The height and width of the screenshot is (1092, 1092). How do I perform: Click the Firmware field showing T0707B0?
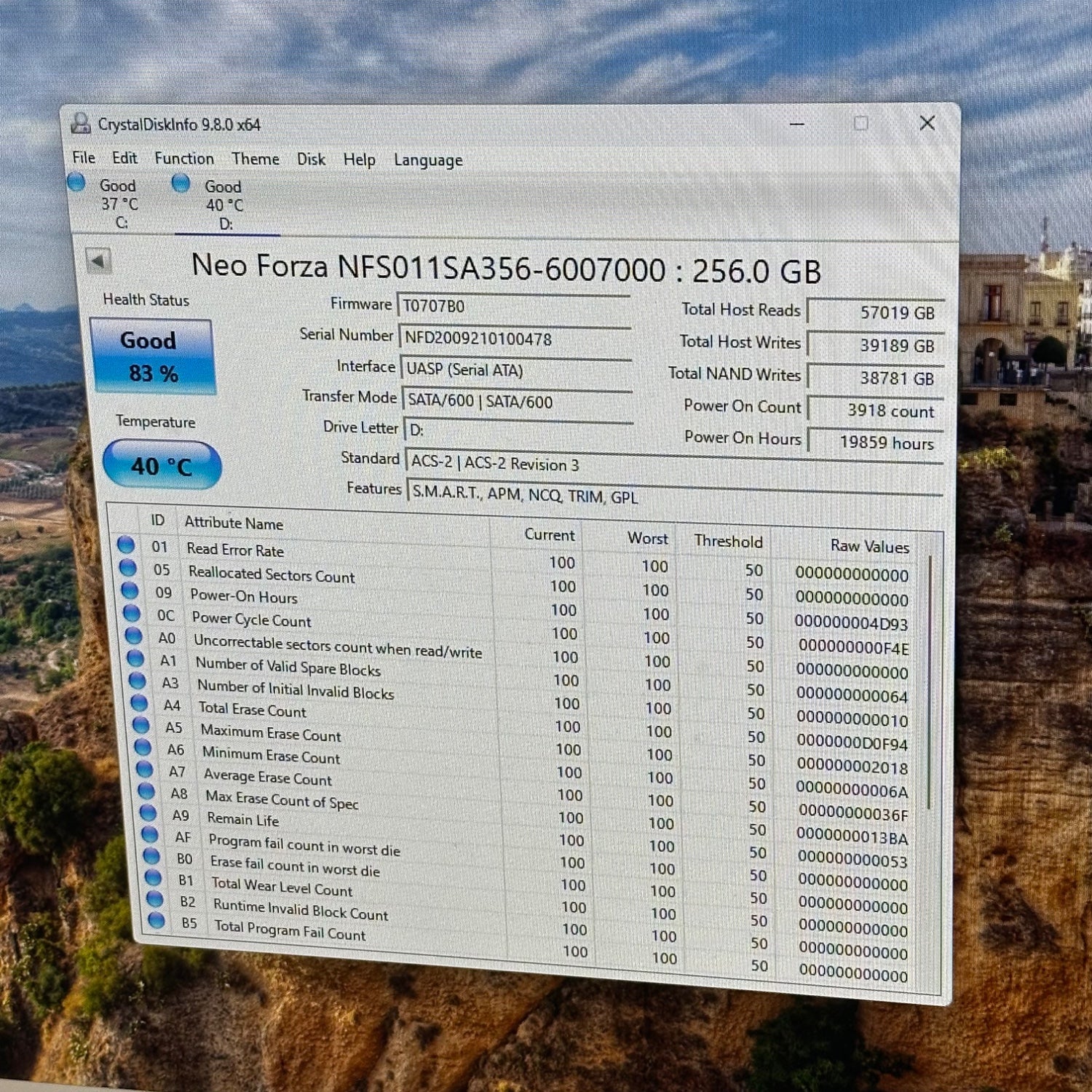[514, 306]
